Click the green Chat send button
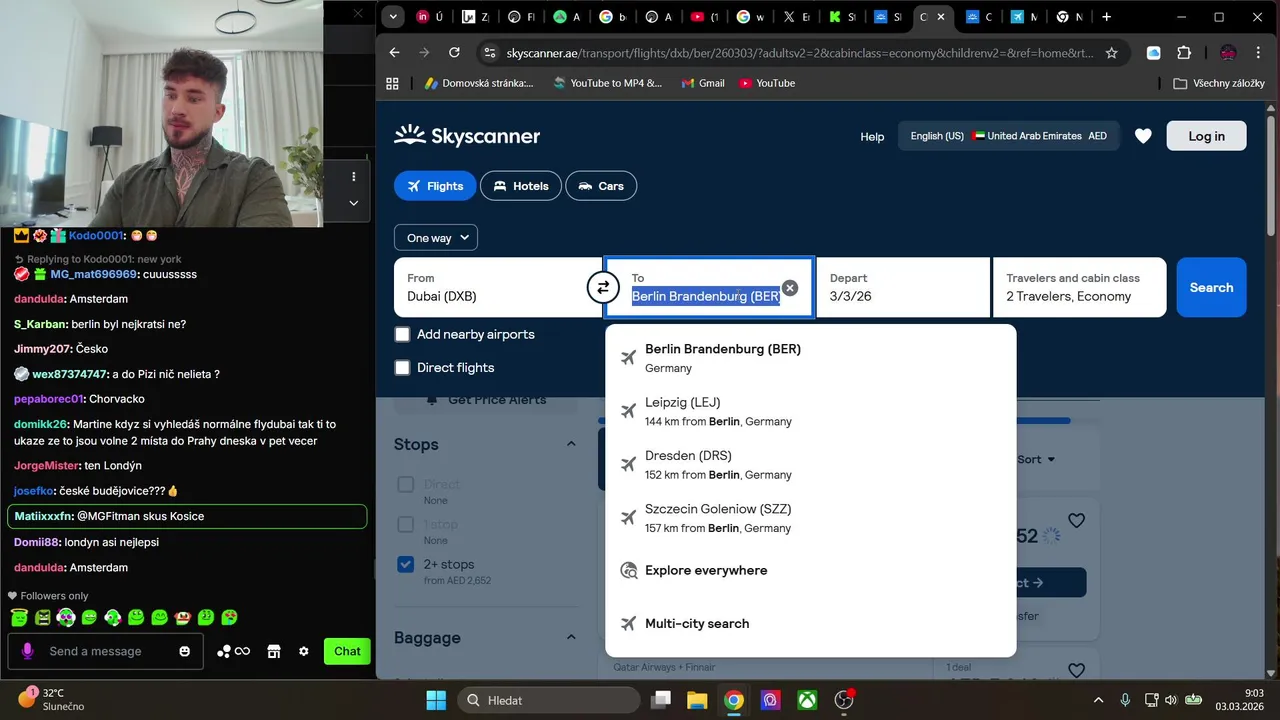1280x720 pixels. 347,651
